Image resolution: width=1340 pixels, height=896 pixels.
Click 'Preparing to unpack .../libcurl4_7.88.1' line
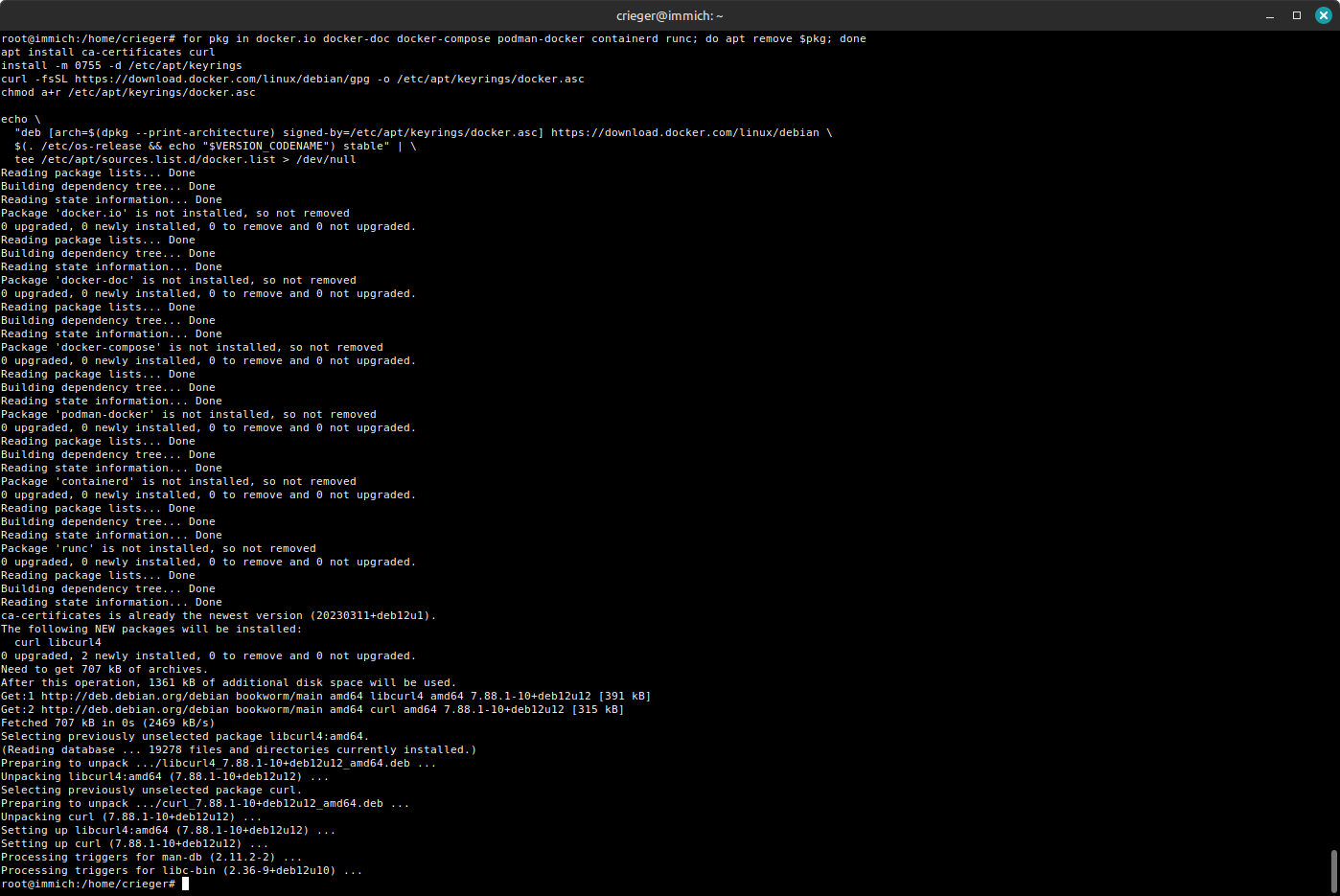(219, 763)
